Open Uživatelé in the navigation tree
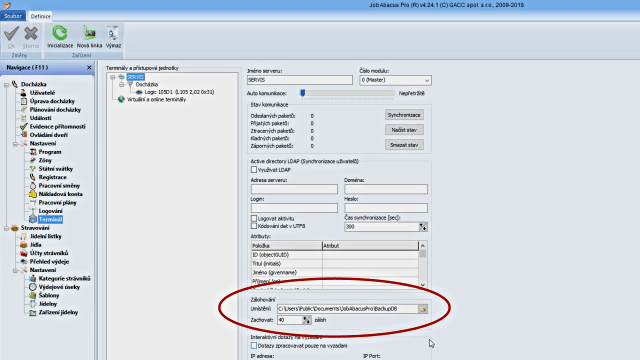 coord(42,93)
